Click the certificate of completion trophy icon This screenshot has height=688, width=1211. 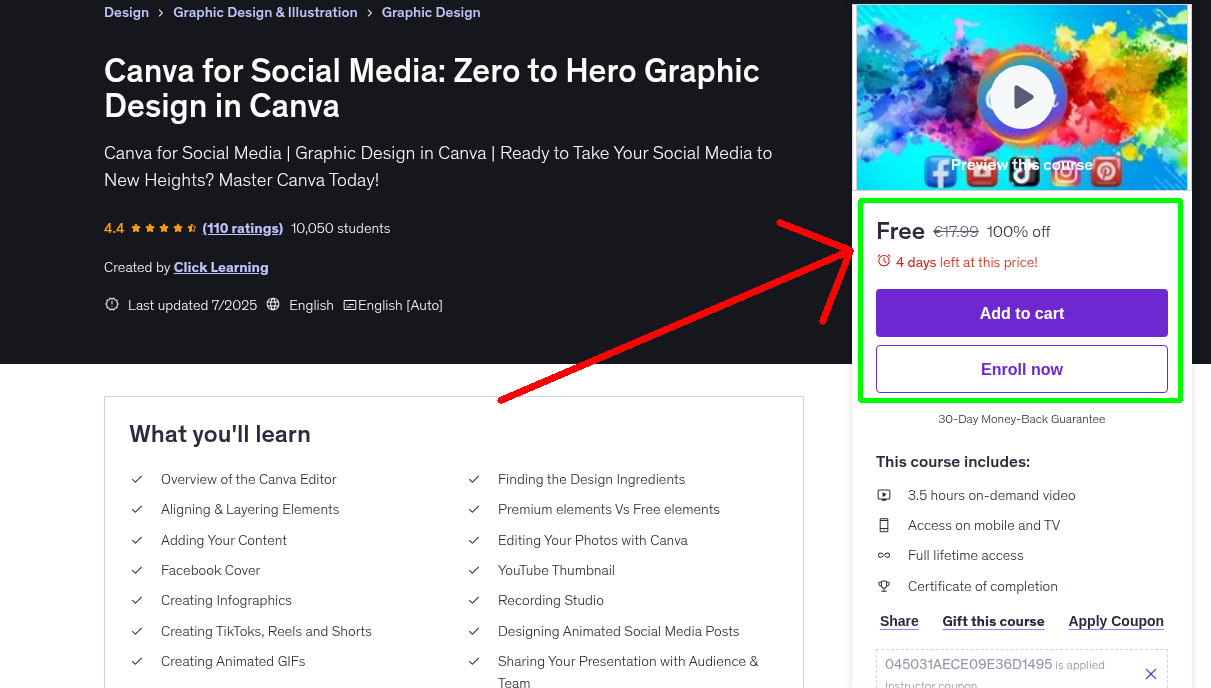click(x=884, y=585)
